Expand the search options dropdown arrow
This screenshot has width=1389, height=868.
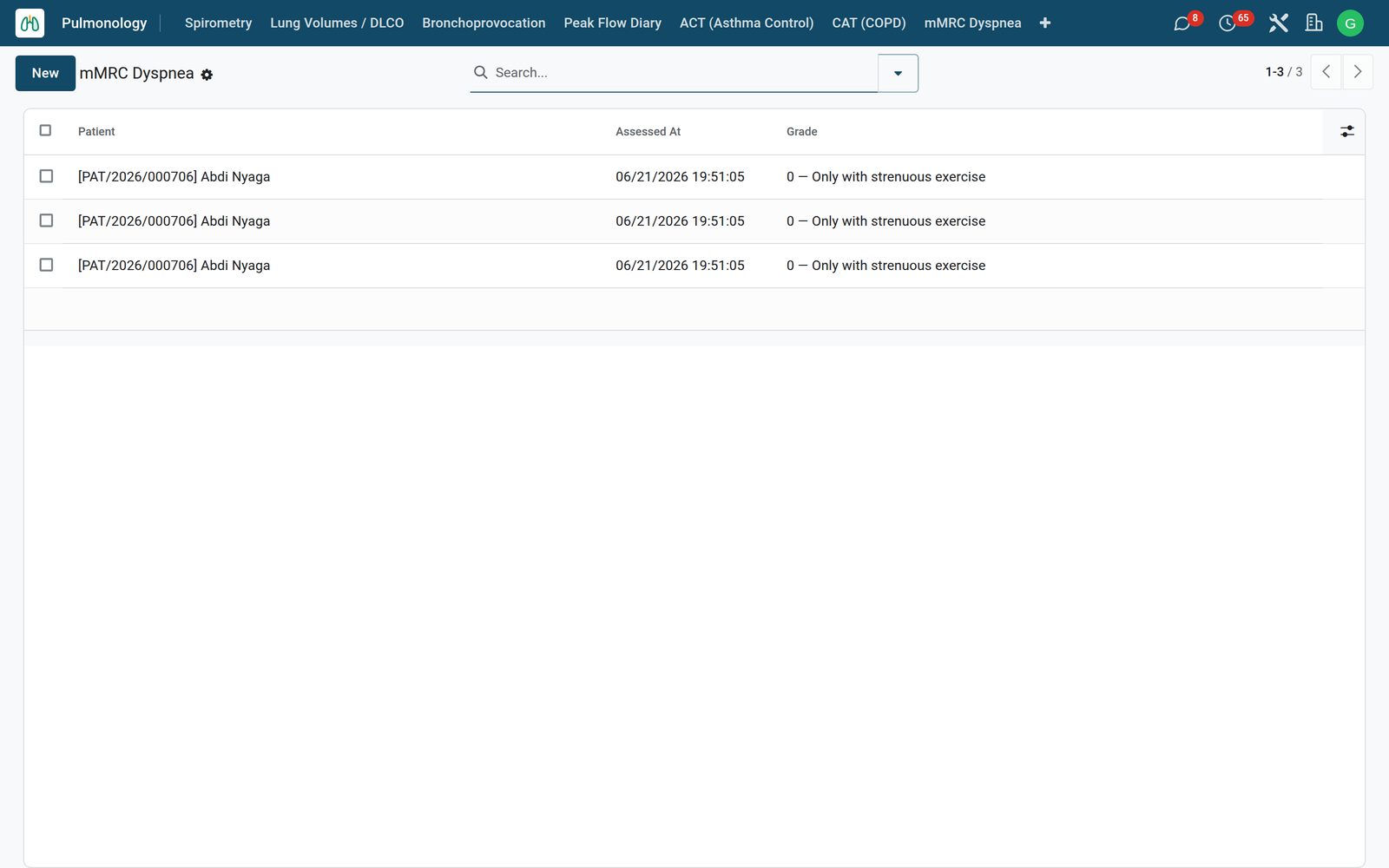898,73
